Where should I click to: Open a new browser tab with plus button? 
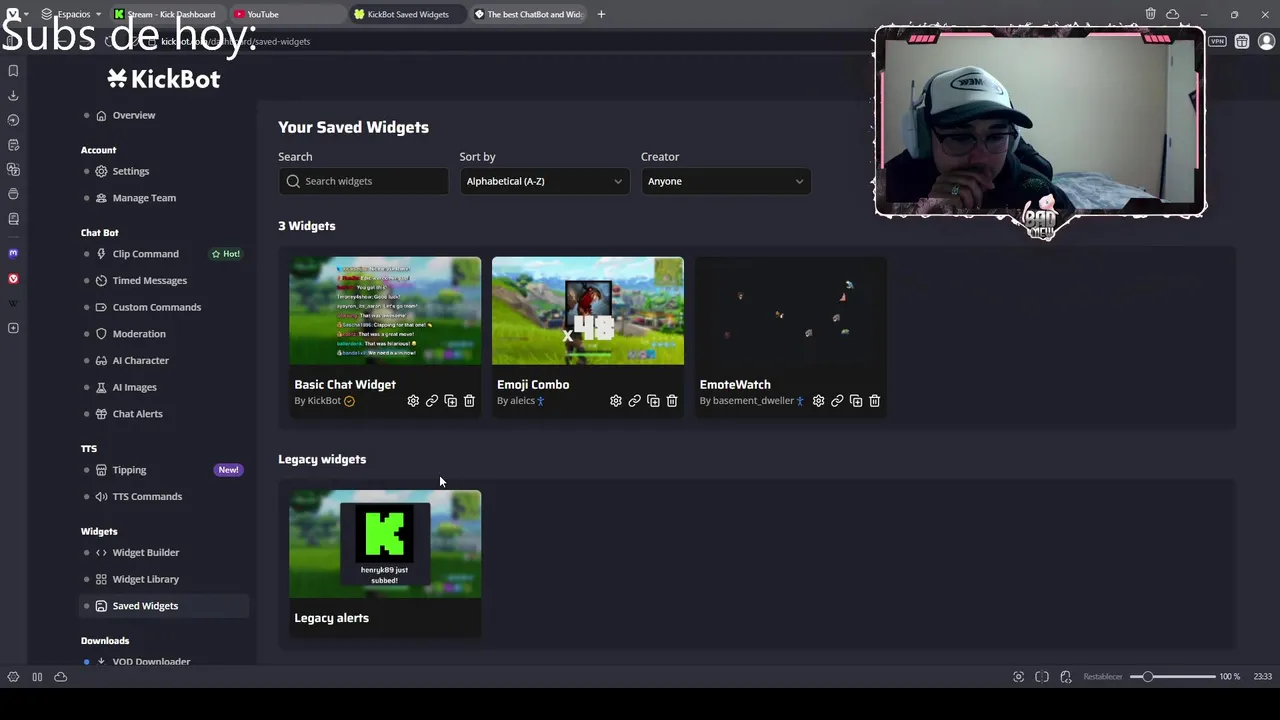601,14
